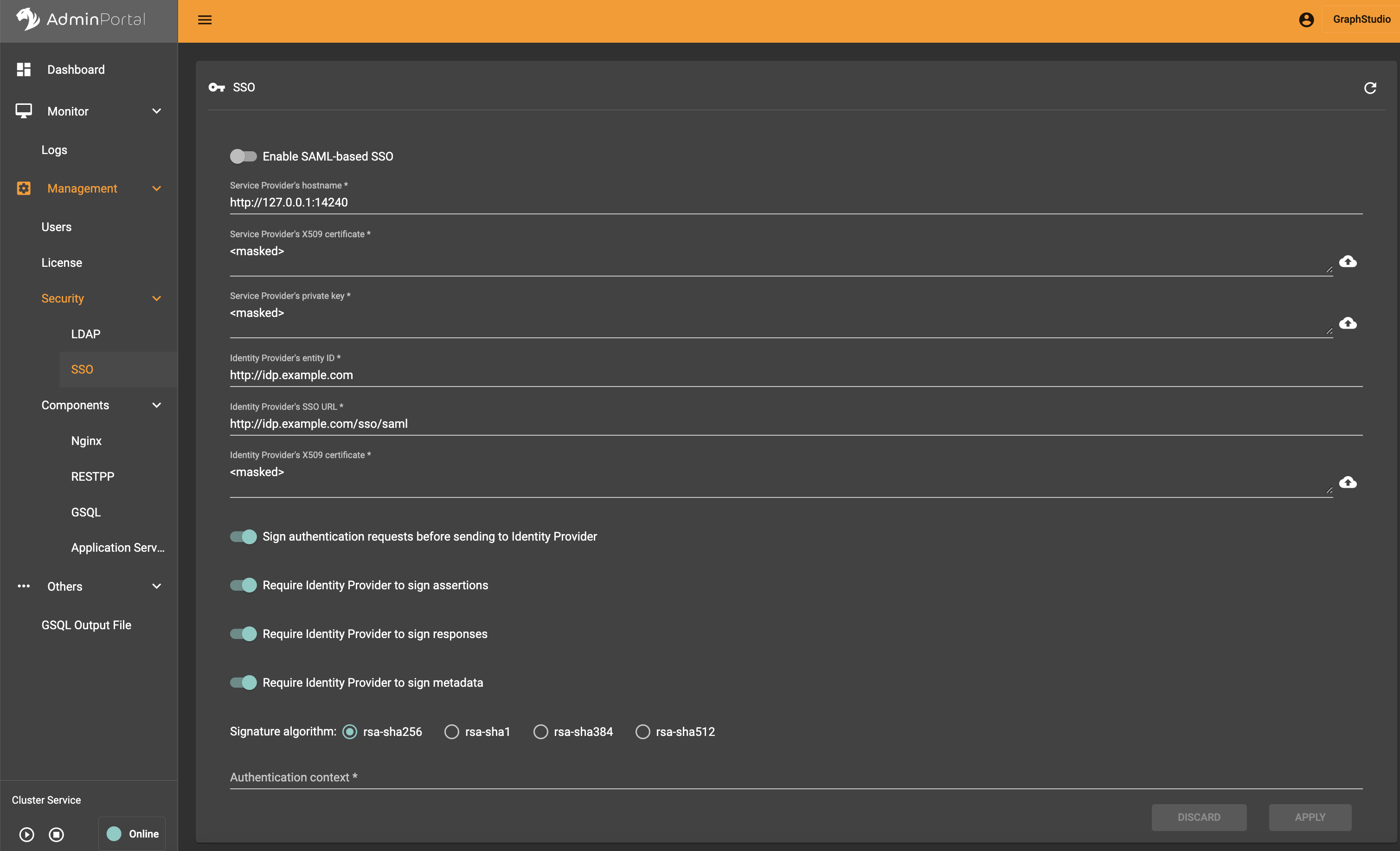Toggle Require Identity Provider to sign metadata

(243, 683)
